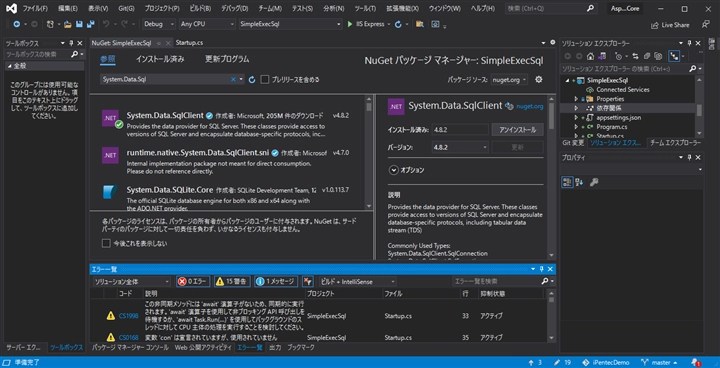Image resolution: width=720 pixels, height=368 pixels.
Task: Click the Undo arrow icon
Action: point(106,24)
